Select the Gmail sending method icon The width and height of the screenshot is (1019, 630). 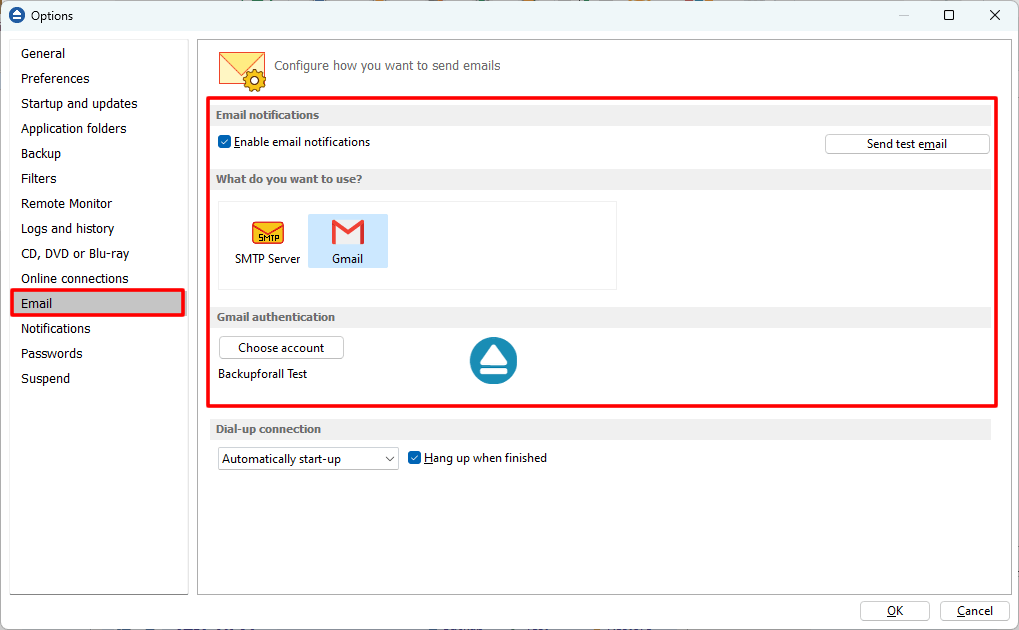[347, 240]
